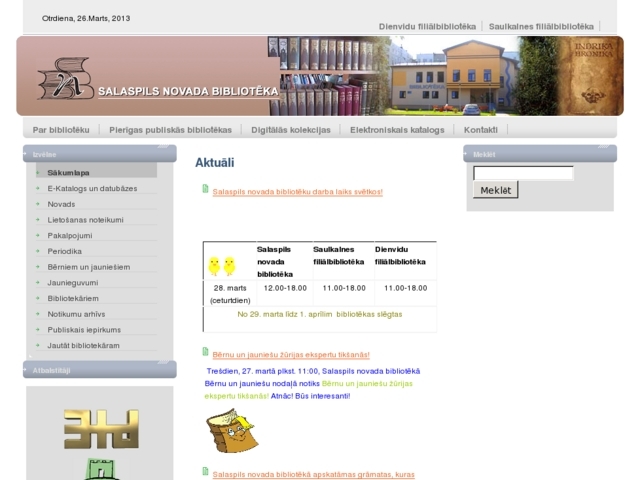Open the Par bibliotēku menu

tap(61, 130)
